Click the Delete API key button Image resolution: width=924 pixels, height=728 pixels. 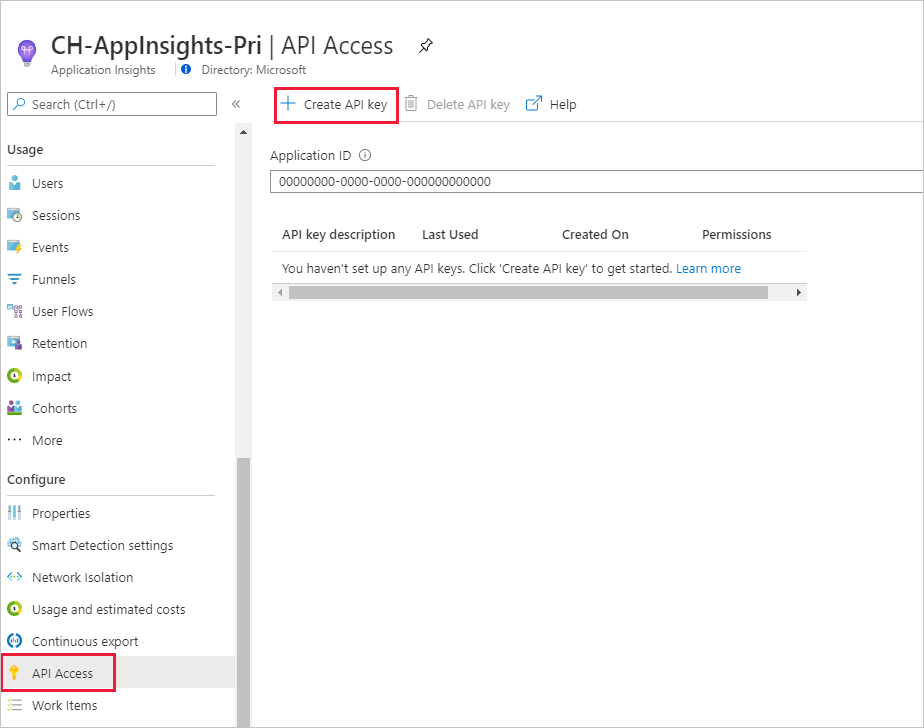click(x=458, y=104)
